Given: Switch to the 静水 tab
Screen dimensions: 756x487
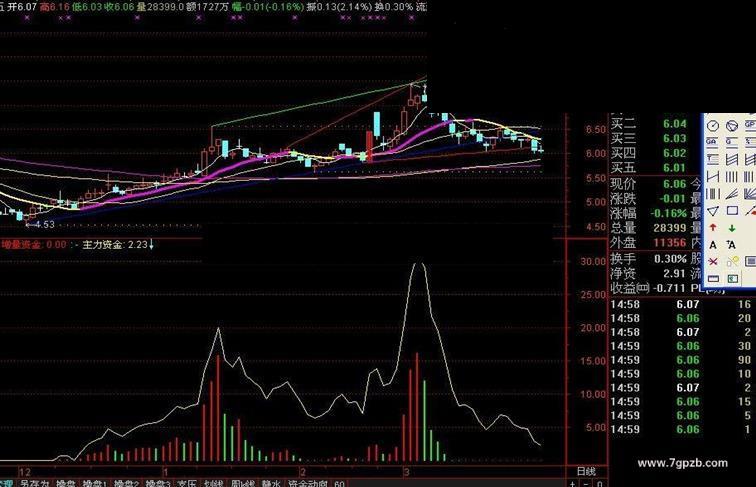Looking at the screenshot, I should pyautogui.click(x=271, y=483).
